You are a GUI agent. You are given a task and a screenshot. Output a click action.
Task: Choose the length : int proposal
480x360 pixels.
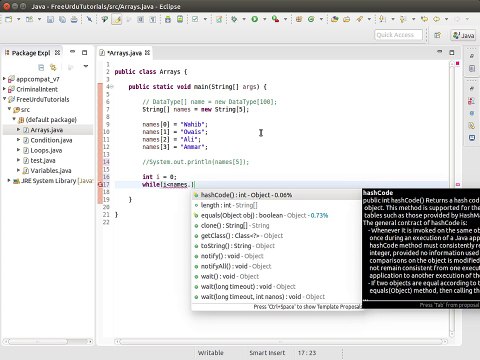point(276,205)
